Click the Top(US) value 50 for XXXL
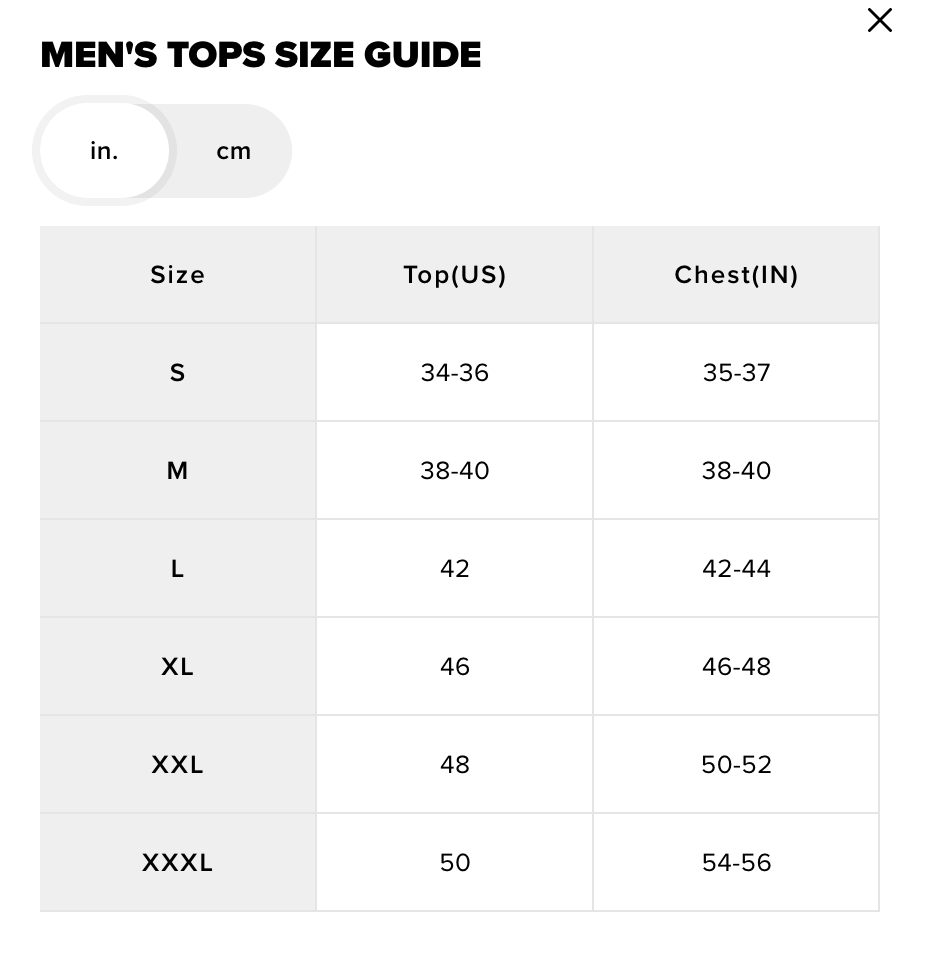Viewport: 930px width, 954px height. (455, 863)
